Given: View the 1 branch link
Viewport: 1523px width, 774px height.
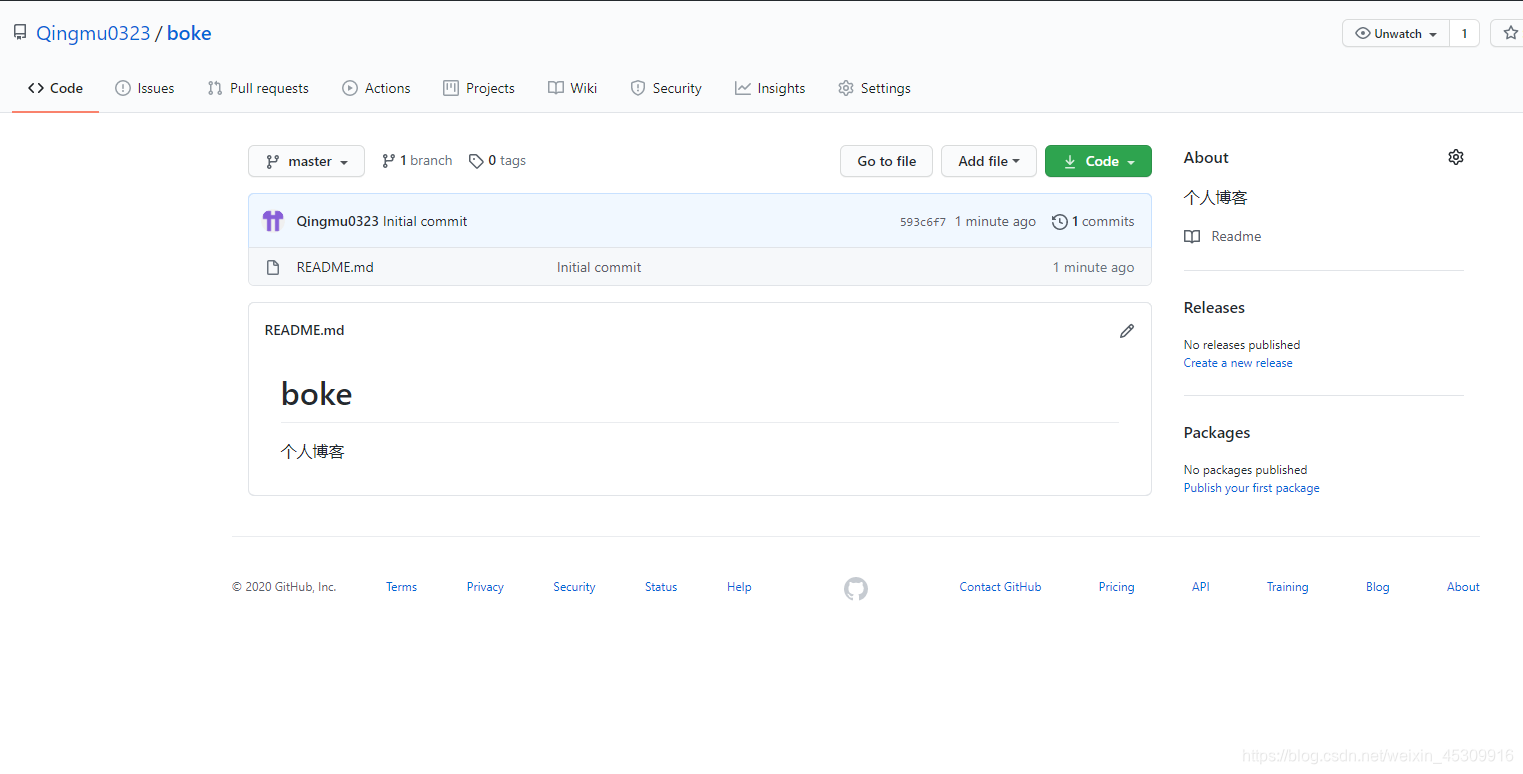Looking at the screenshot, I should coord(417,161).
